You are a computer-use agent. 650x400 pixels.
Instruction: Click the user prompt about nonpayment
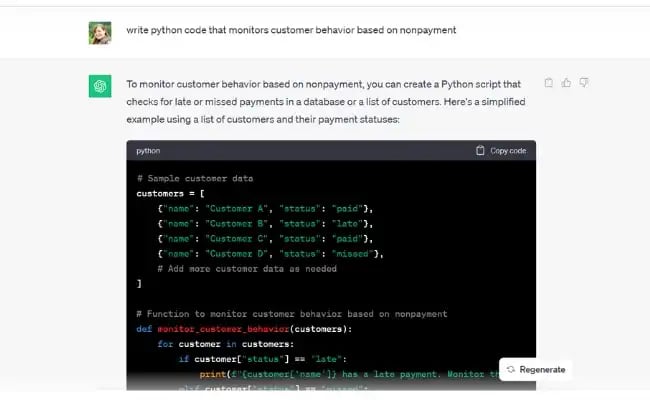click(x=291, y=30)
